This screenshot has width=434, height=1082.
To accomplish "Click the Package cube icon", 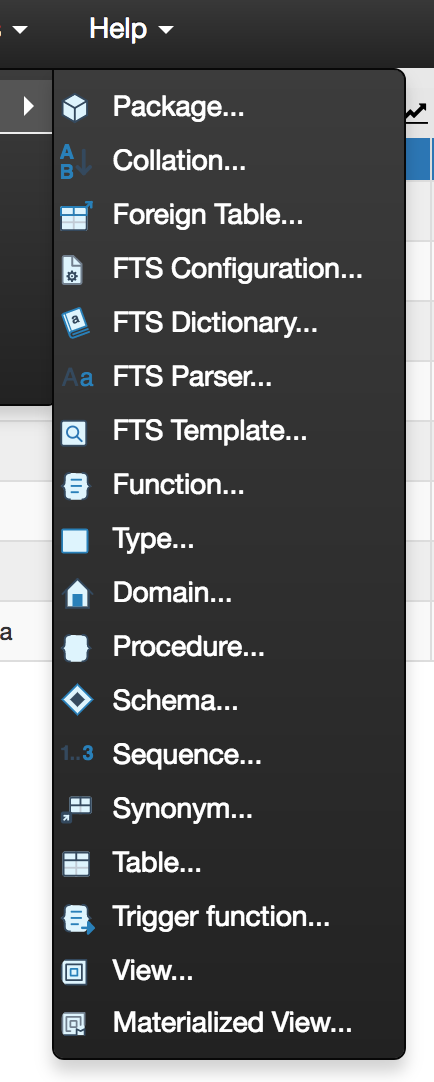I will pyautogui.click(x=75, y=108).
